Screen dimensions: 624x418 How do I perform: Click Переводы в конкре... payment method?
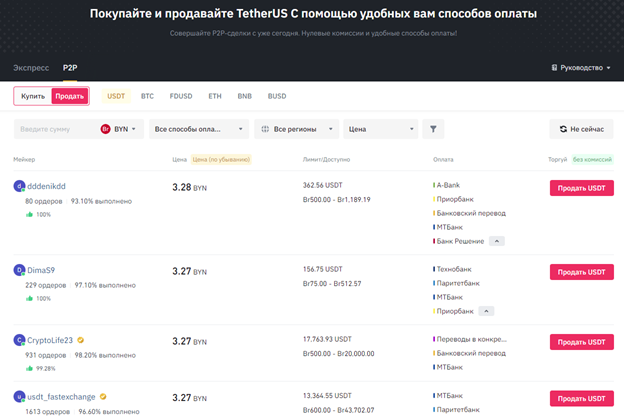coord(470,339)
